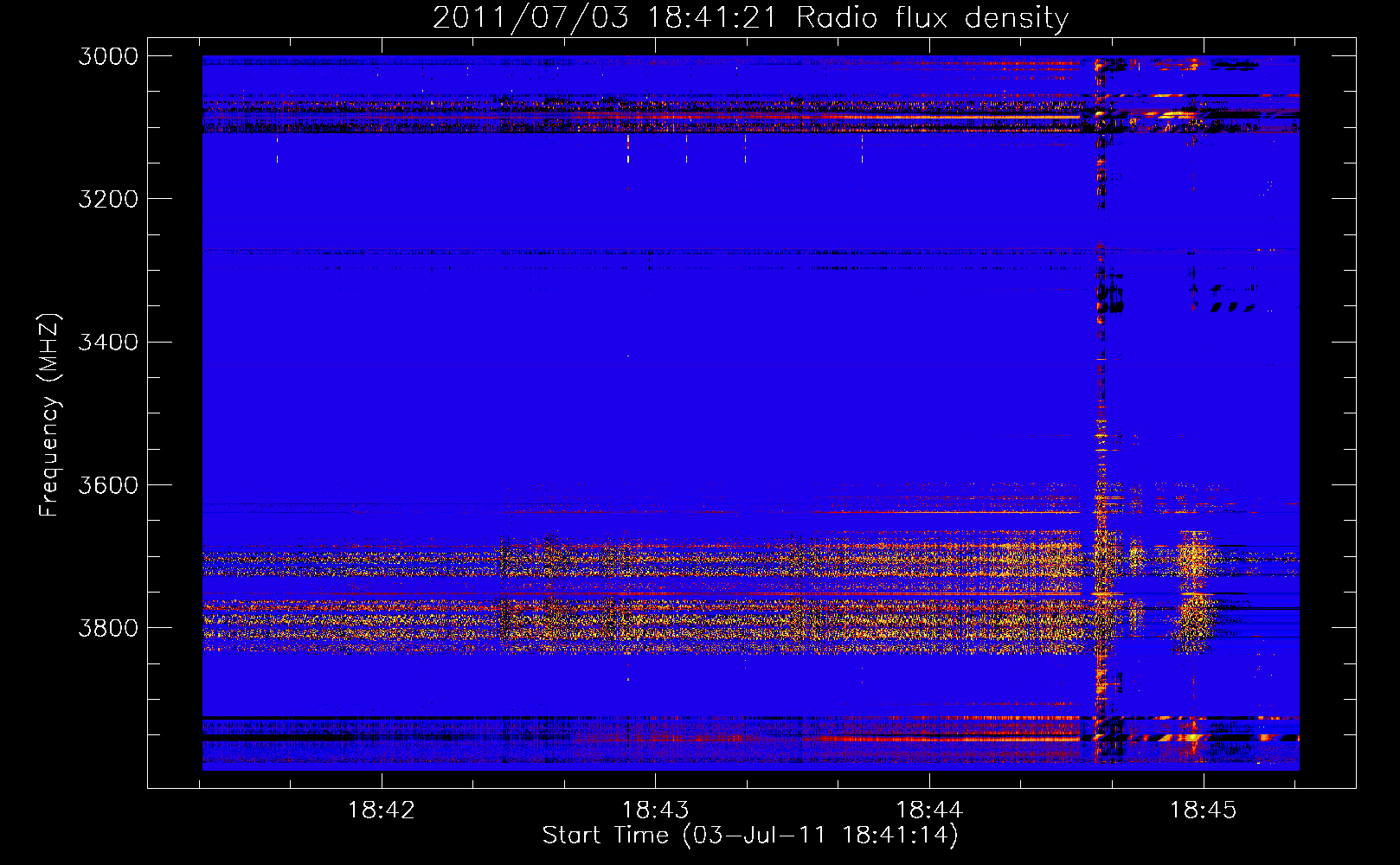Click the 18:44 time tick label
Viewport: 1400px width, 865px height.
pyautogui.click(x=929, y=810)
